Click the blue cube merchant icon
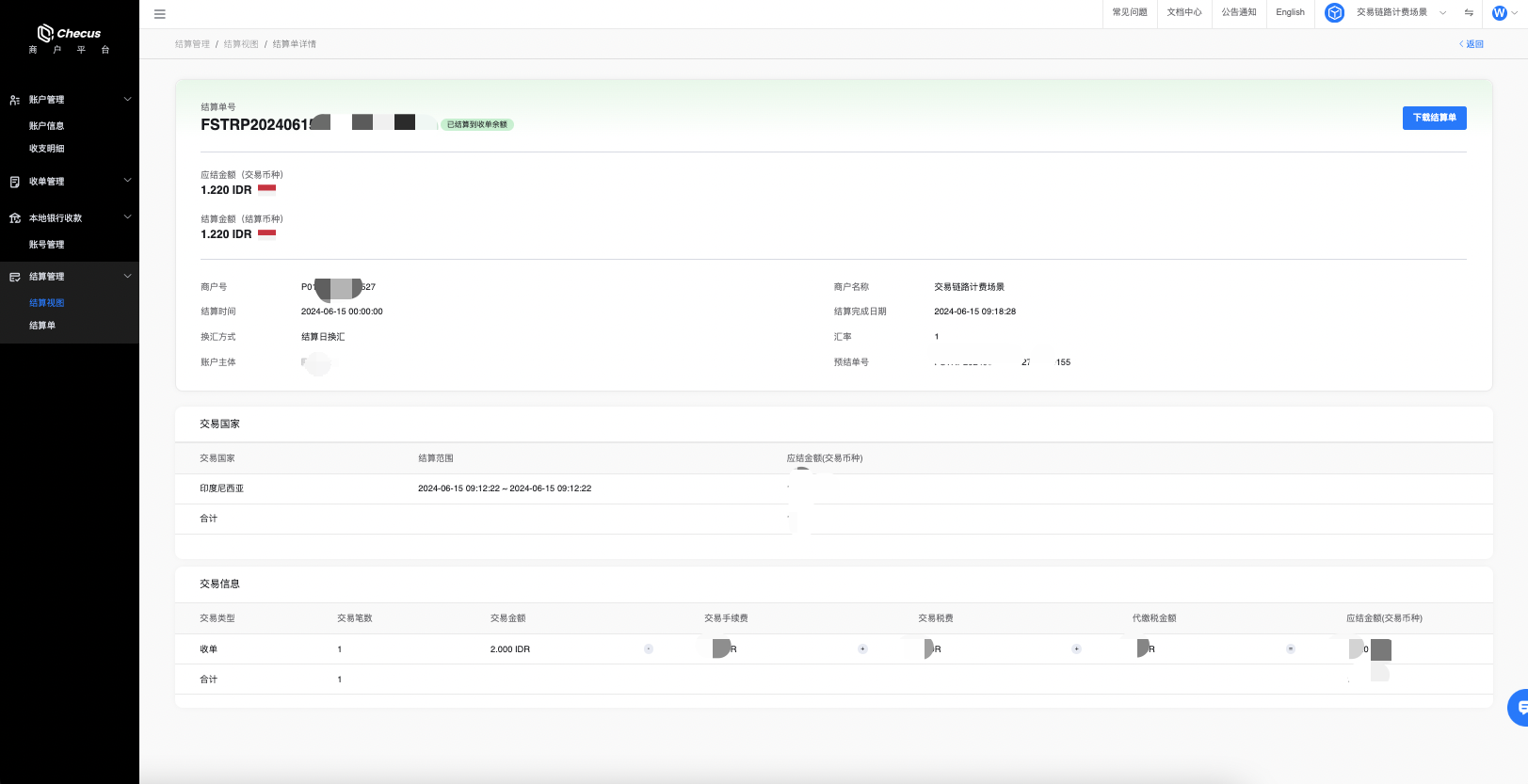 click(1334, 13)
